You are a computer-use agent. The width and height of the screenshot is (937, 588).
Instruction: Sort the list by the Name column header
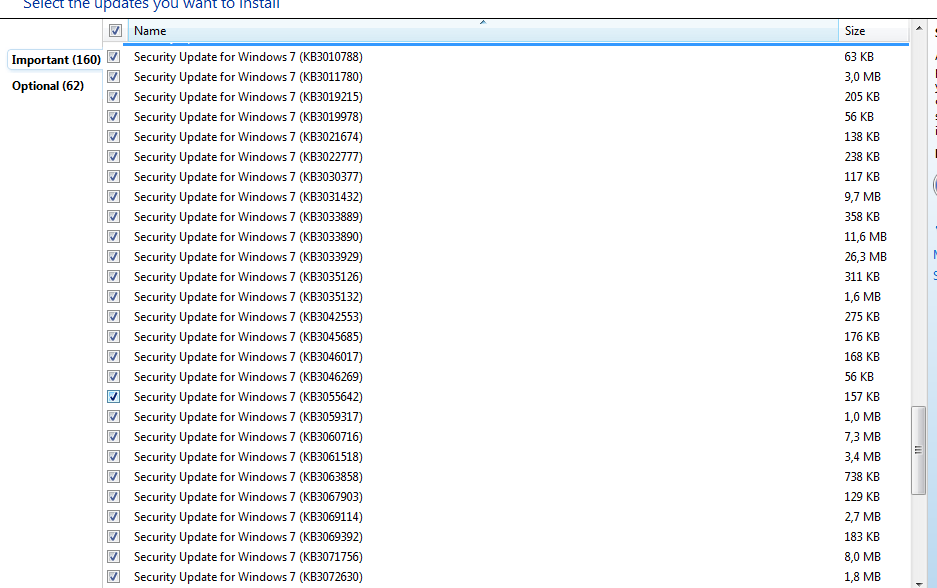point(483,30)
